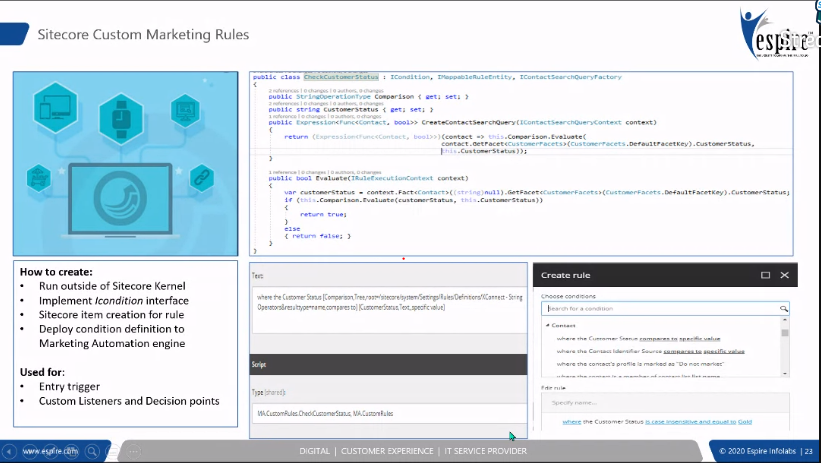Image resolution: width=821 pixels, height=463 pixels.
Task: Click 'CUSTOMER EXPERIENCE' in the footer
Action: click(x=387, y=451)
